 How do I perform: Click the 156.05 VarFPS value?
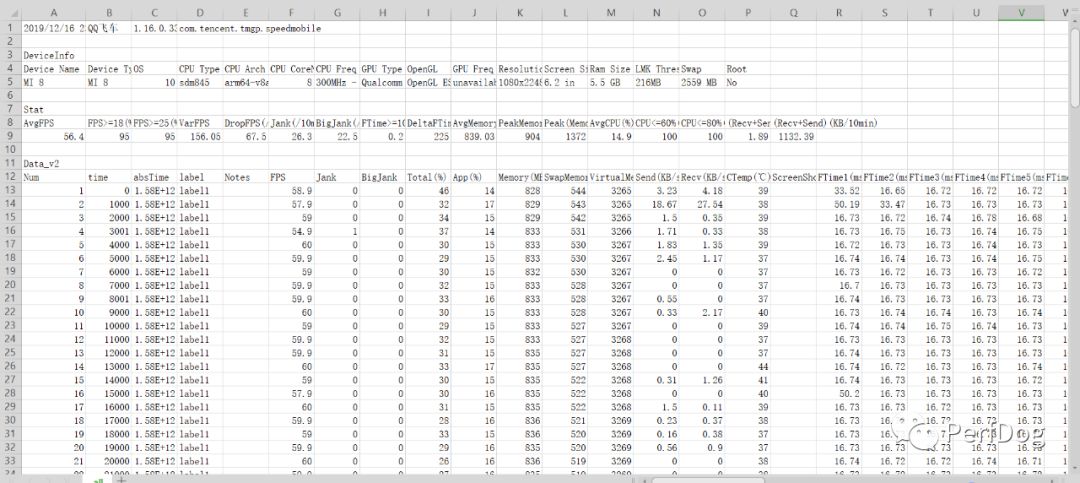coord(200,136)
